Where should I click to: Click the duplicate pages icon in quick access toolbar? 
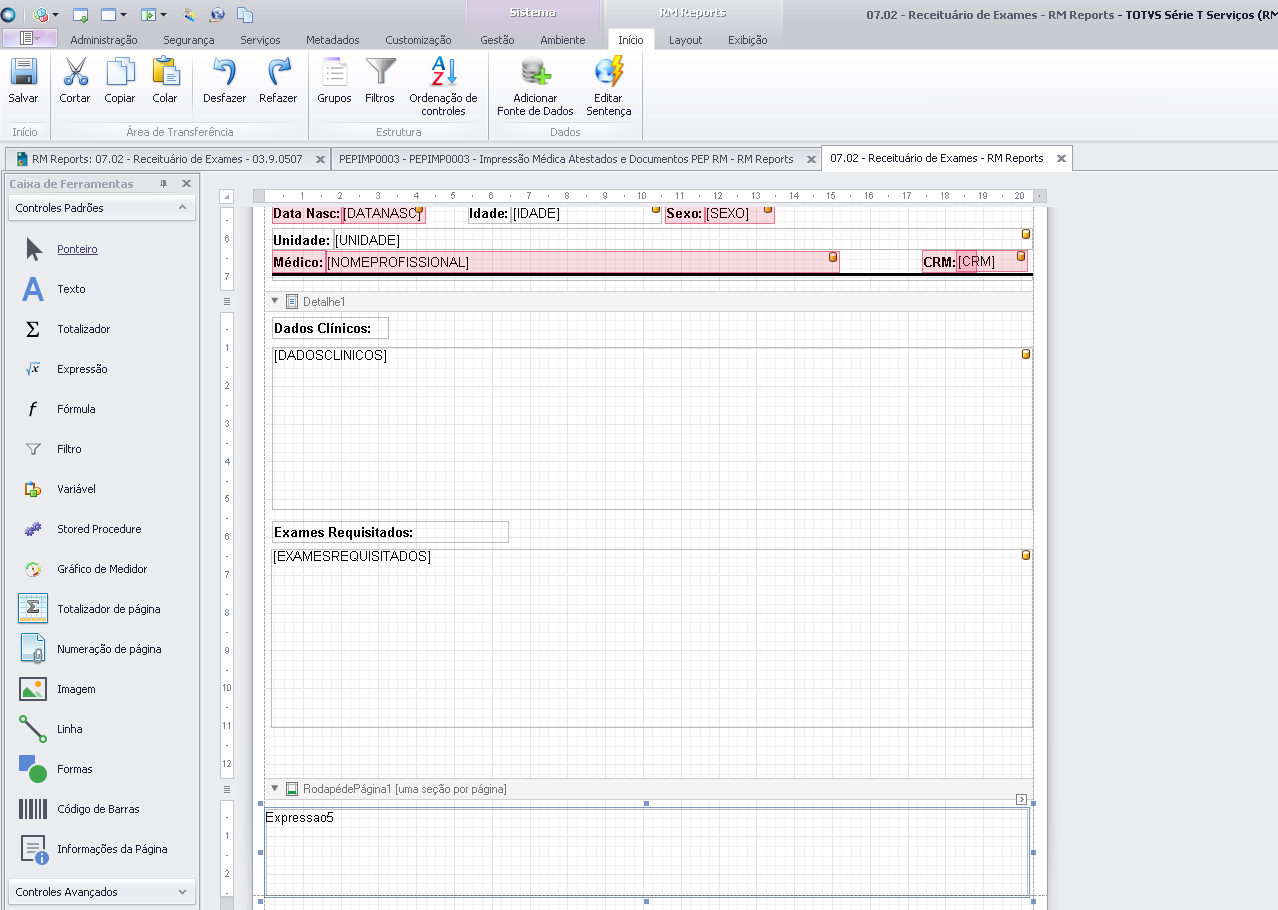click(x=245, y=15)
